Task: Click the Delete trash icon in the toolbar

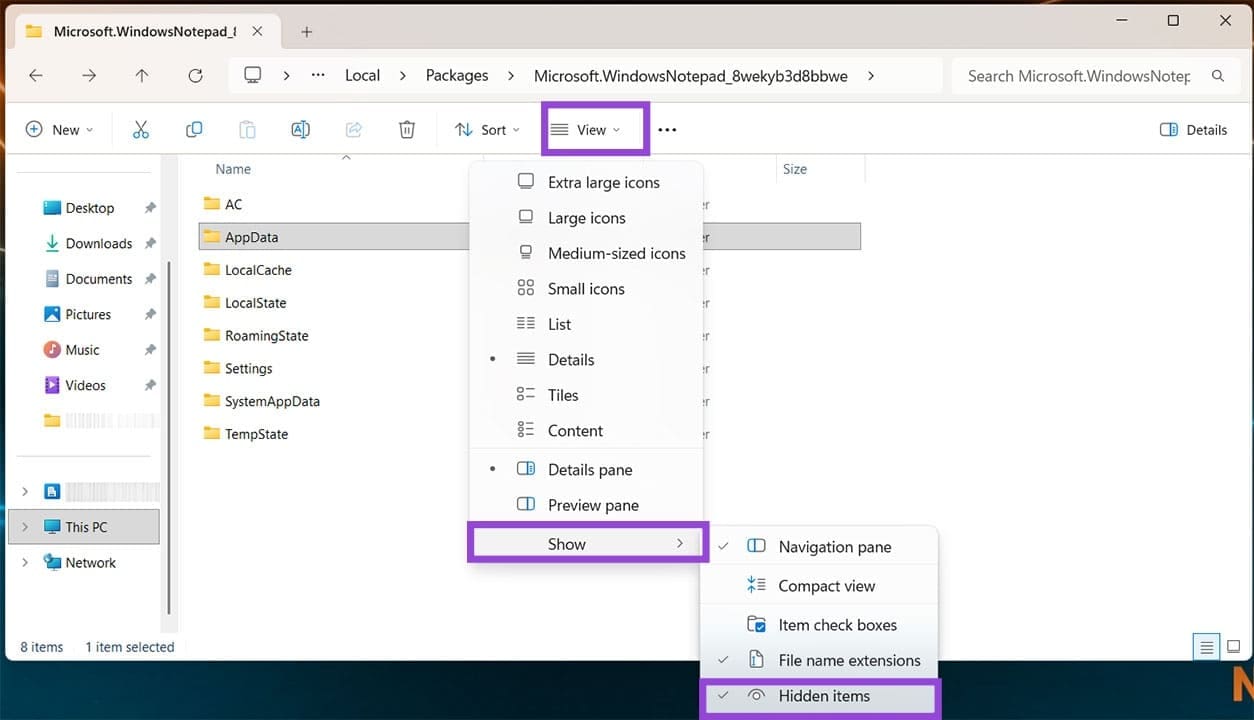Action: pyautogui.click(x=406, y=129)
